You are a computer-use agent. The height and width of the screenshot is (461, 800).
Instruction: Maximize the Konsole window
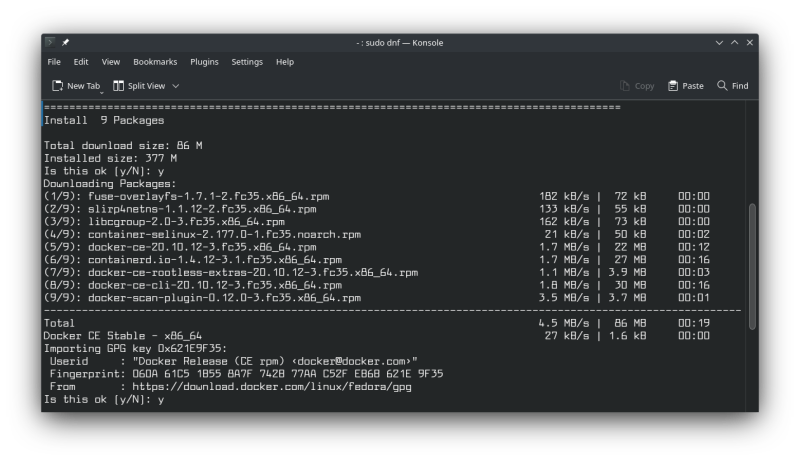click(x=734, y=43)
